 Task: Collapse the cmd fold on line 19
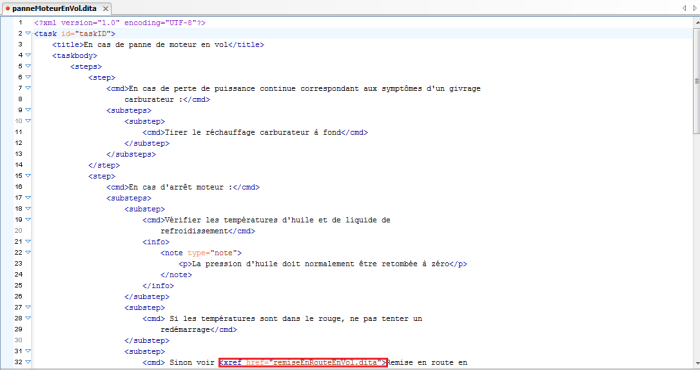point(28,219)
